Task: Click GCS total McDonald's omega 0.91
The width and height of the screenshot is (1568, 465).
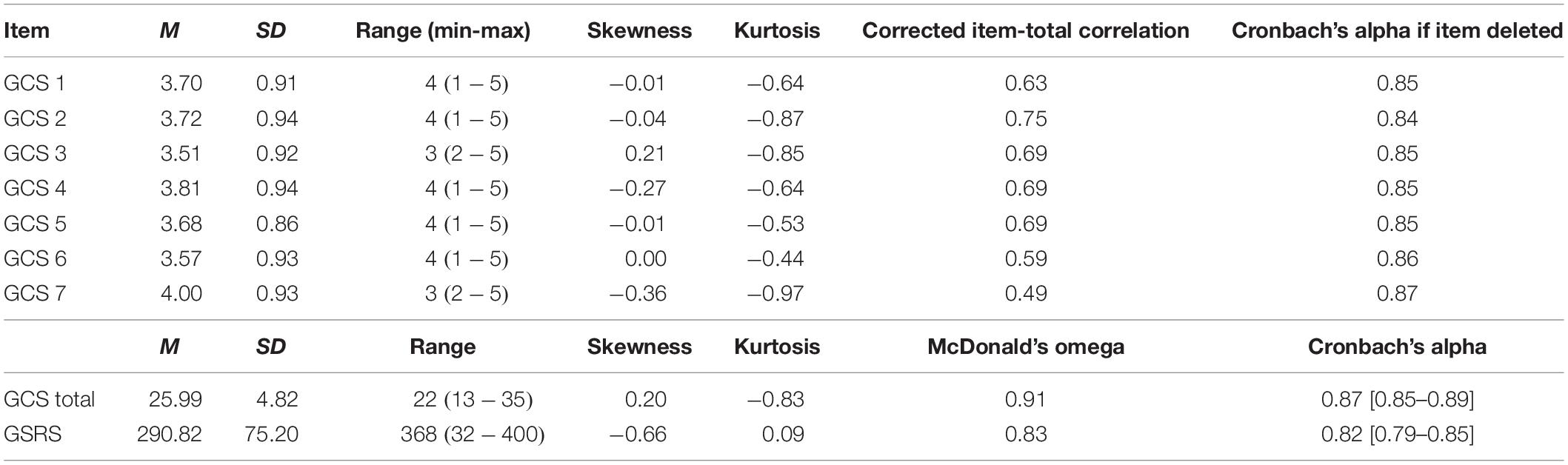Action: [x=1026, y=400]
